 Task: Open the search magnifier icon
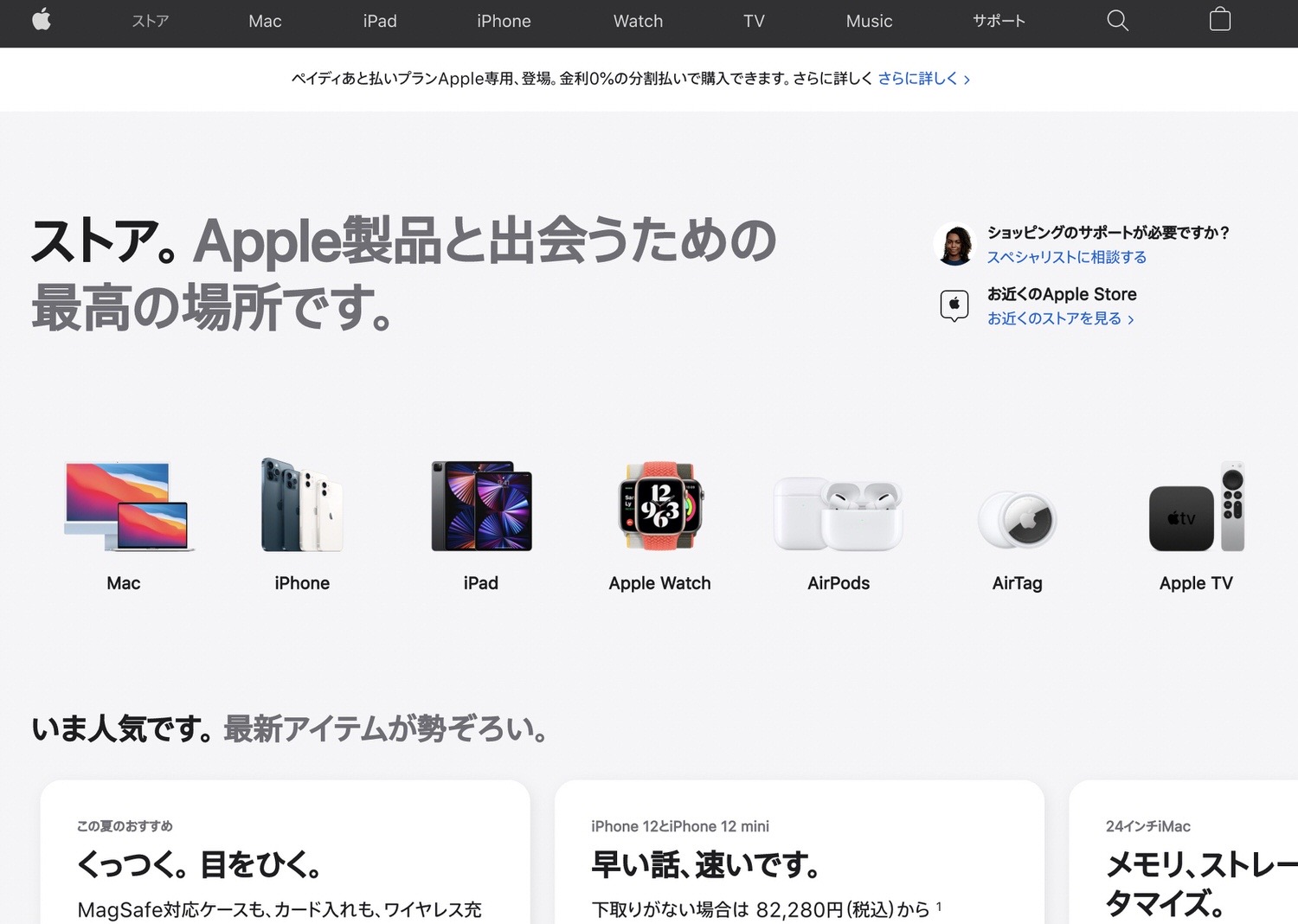coord(1117,21)
